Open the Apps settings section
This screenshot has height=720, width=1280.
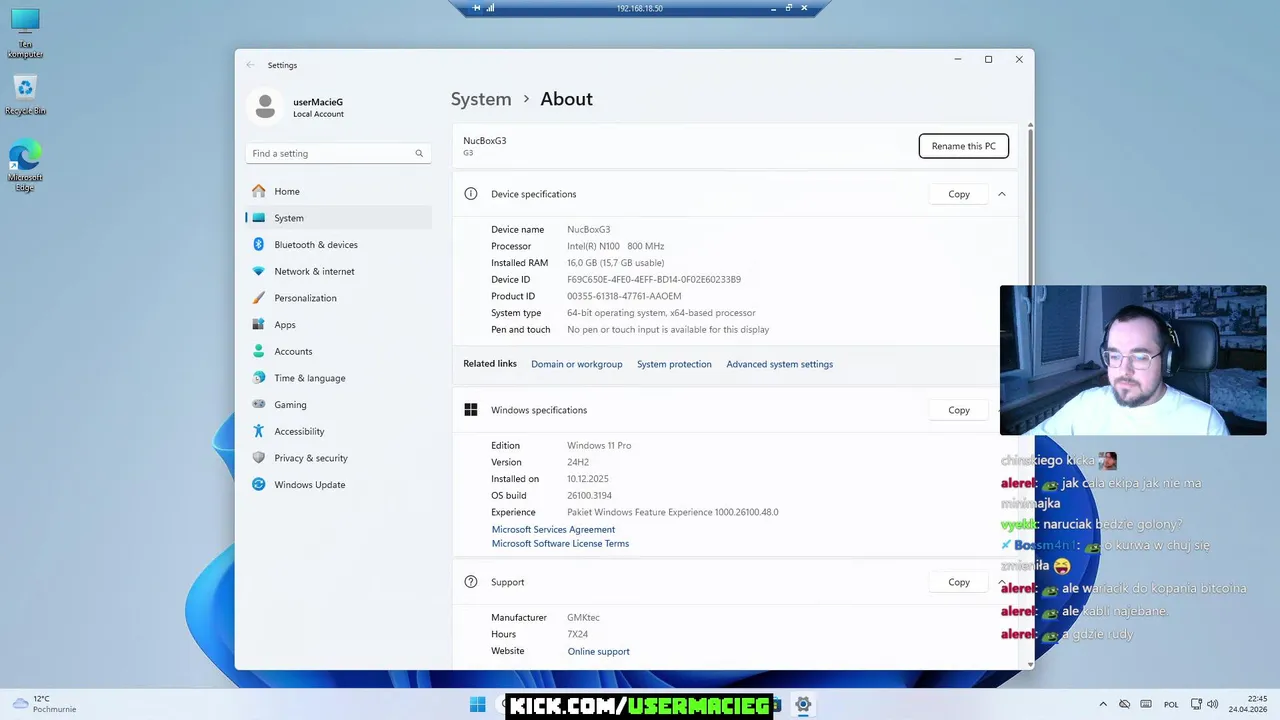(x=285, y=324)
